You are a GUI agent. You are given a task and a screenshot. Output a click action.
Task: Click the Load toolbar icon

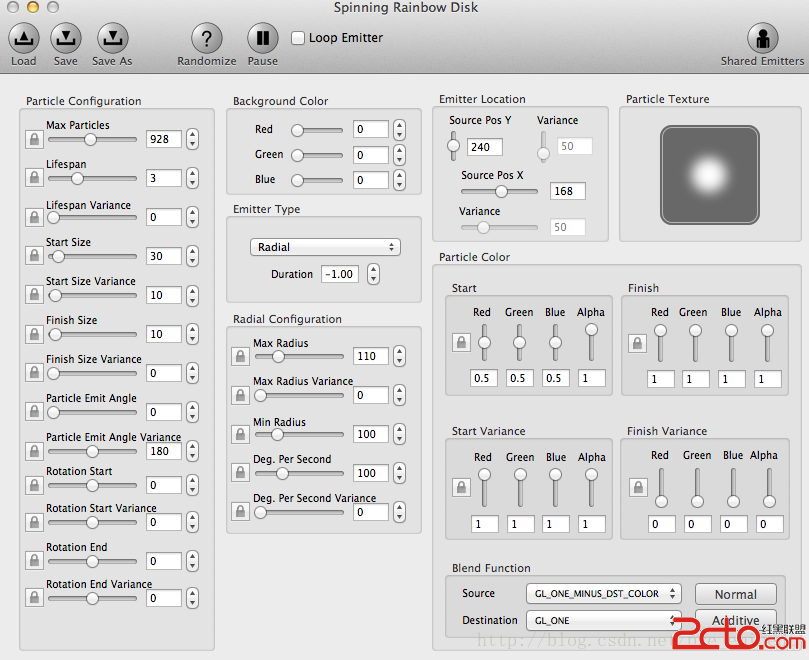[x=23, y=39]
